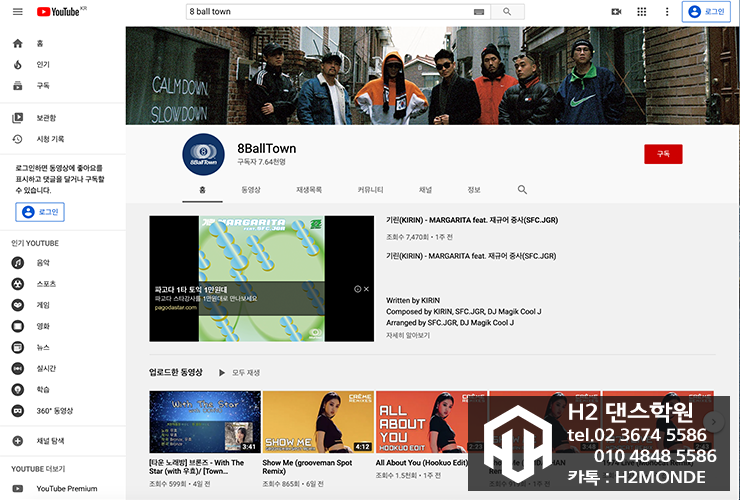The image size is (740, 500).
Task: Open title [타운 노래방] 브론즈 - With The Star
Action: pyautogui.click(x=197, y=467)
